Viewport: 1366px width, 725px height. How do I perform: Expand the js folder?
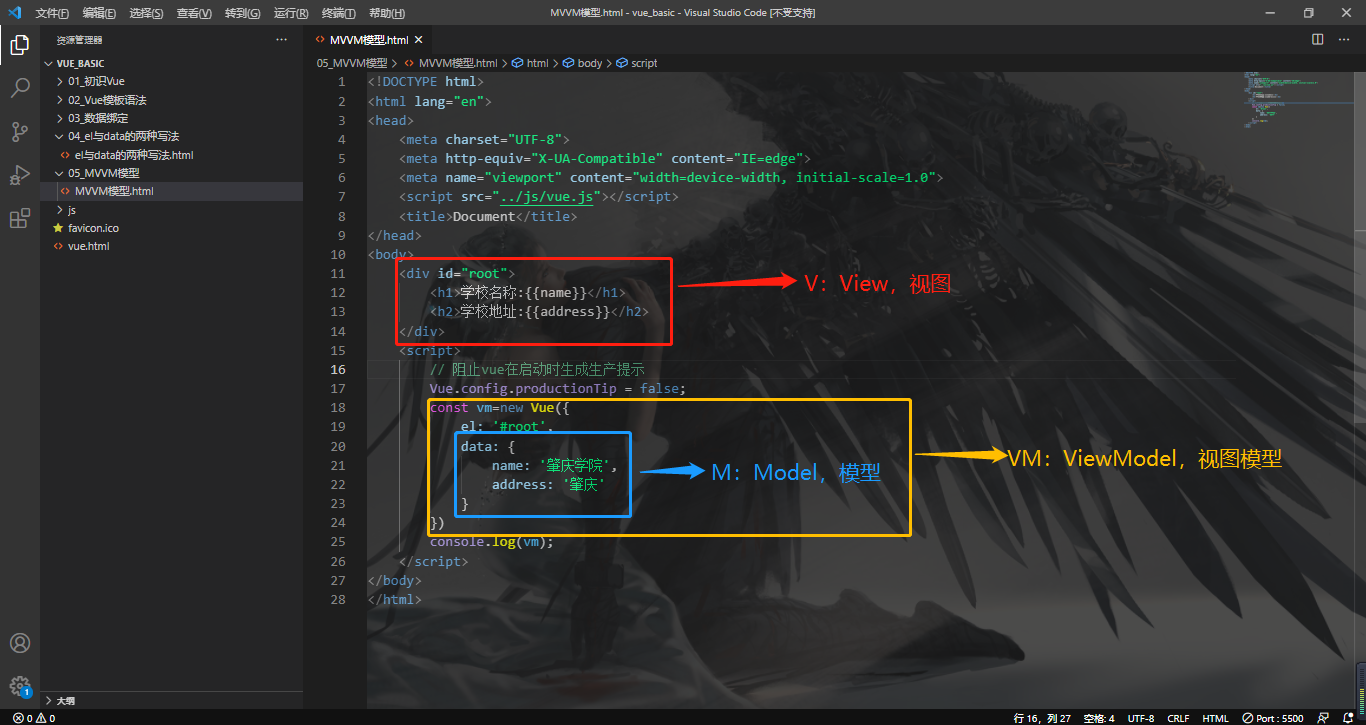[x=59, y=210]
